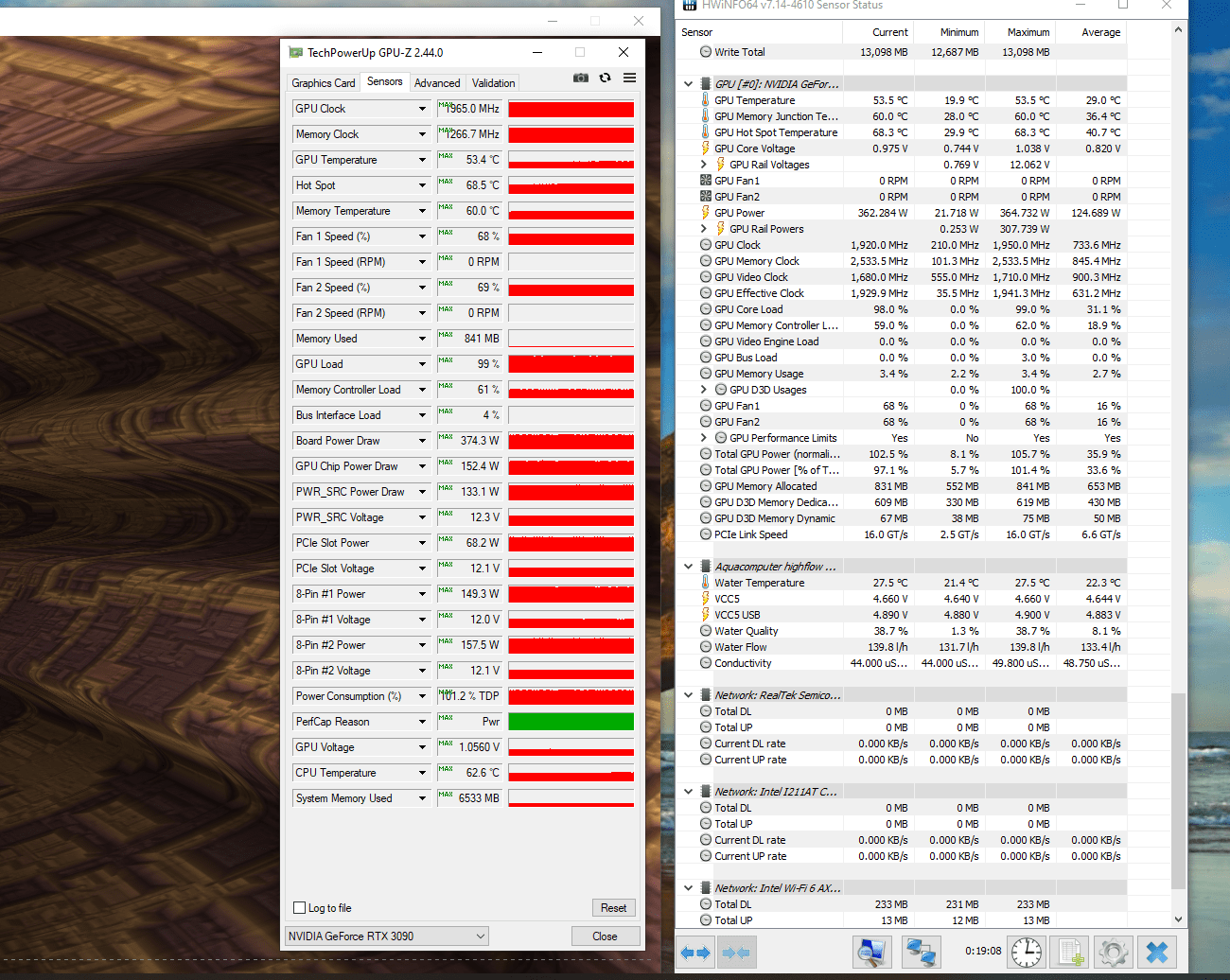Click the Sensor column header
The height and width of the screenshot is (980, 1230).
pyautogui.click(x=759, y=32)
